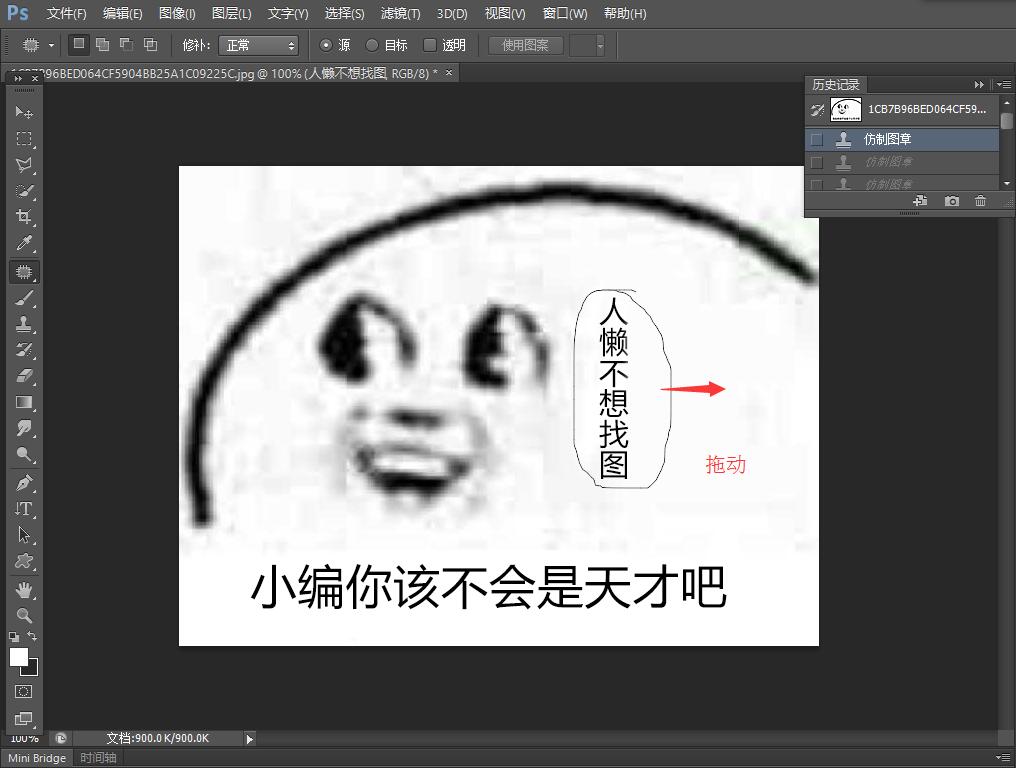This screenshot has width=1016, height=768.
Task: Pick the Eyedropper tool
Action: (x=24, y=244)
